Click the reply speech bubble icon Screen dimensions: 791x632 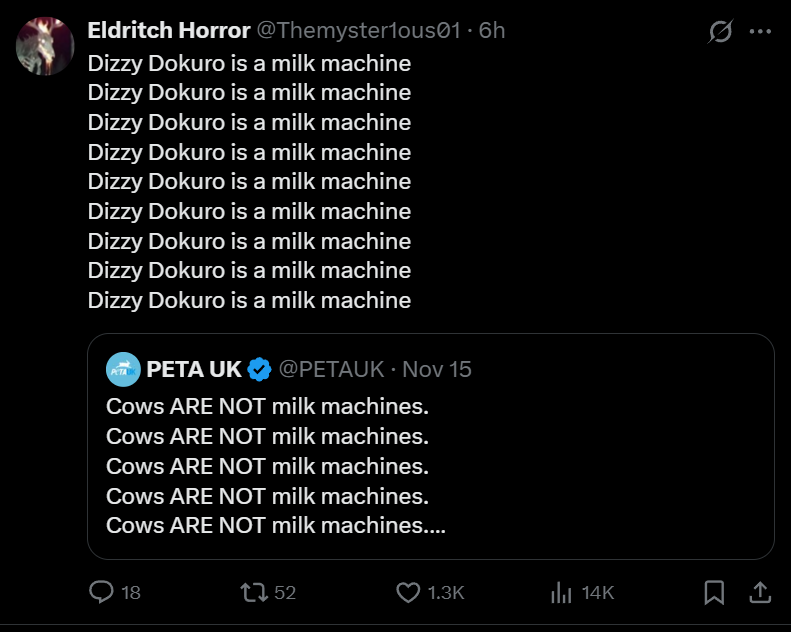[102, 593]
